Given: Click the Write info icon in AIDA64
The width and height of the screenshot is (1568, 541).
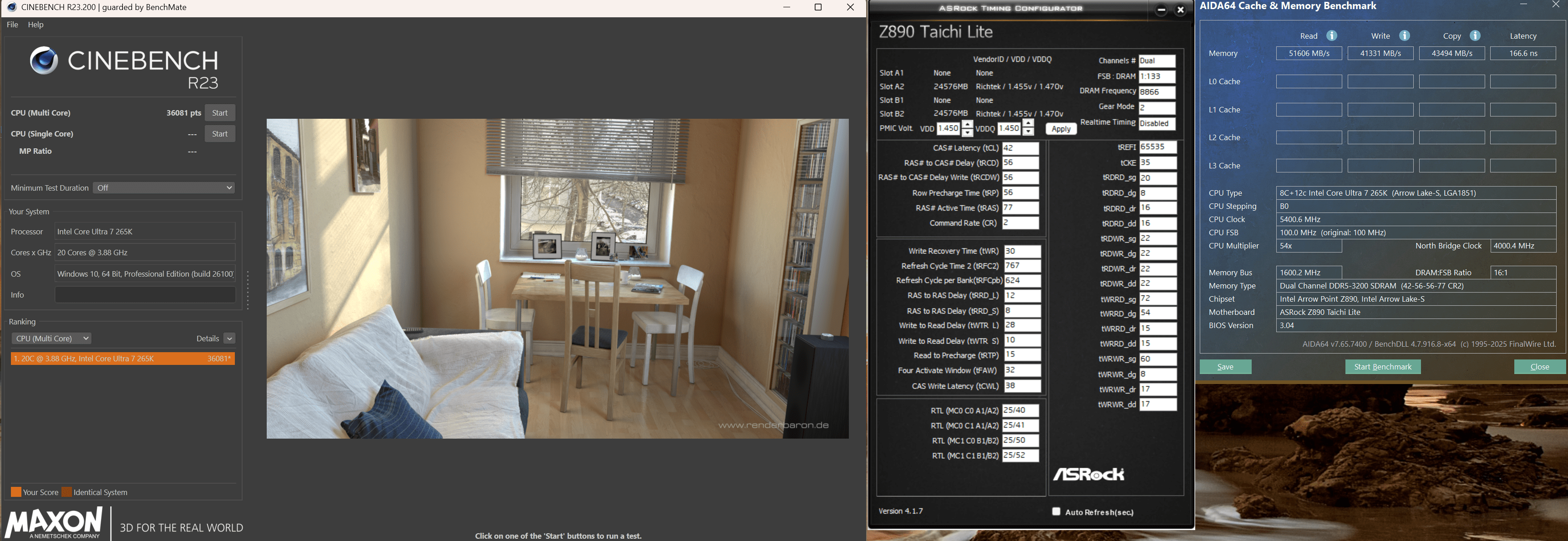Looking at the screenshot, I should click(x=1404, y=36).
